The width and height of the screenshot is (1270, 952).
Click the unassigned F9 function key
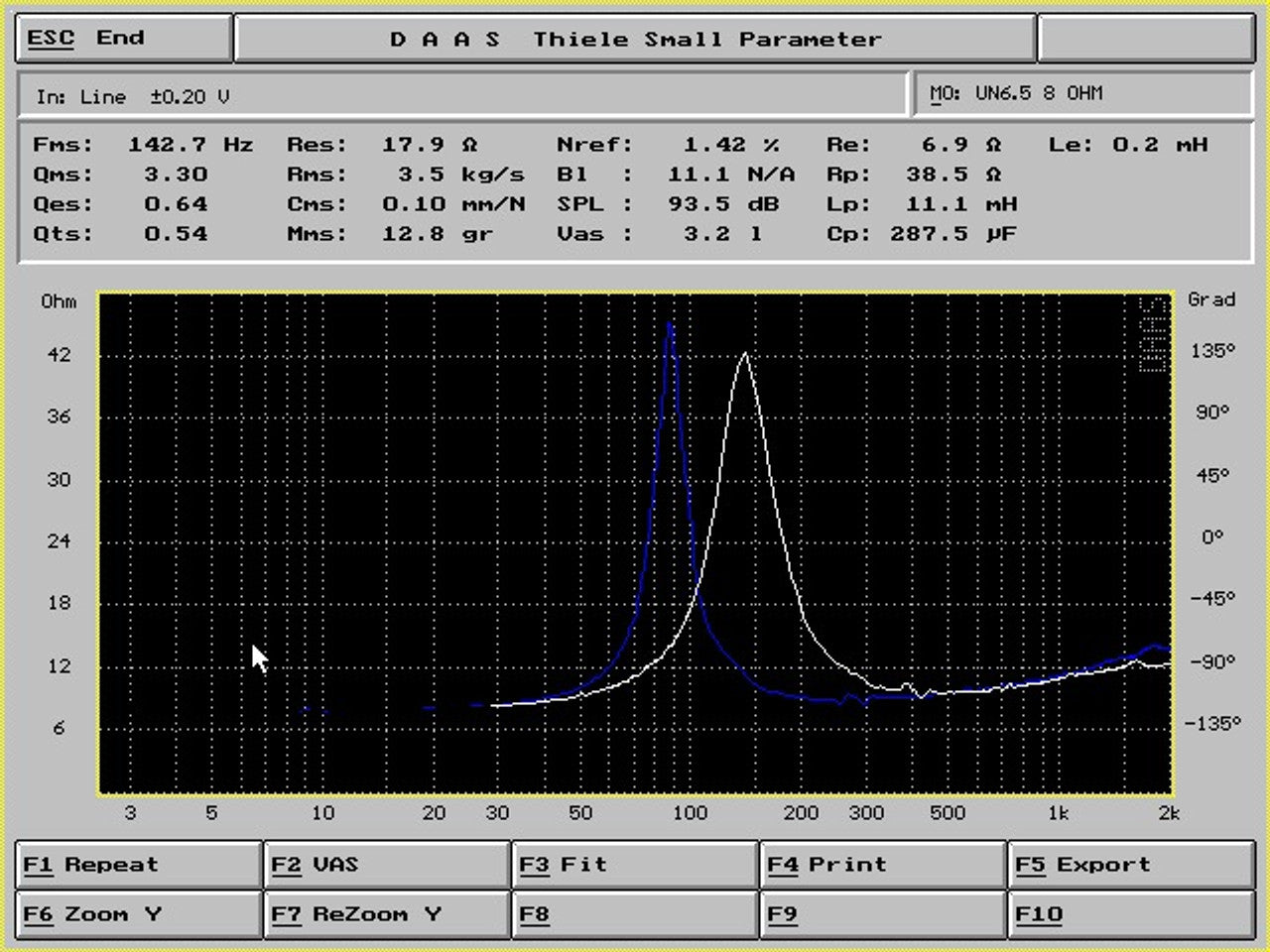[882, 913]
